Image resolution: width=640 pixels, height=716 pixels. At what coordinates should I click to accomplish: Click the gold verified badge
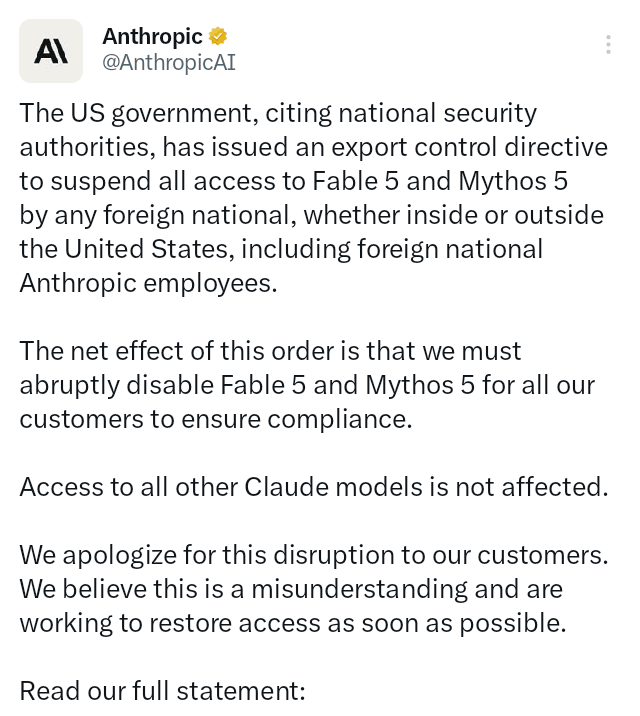pos(218,37)
